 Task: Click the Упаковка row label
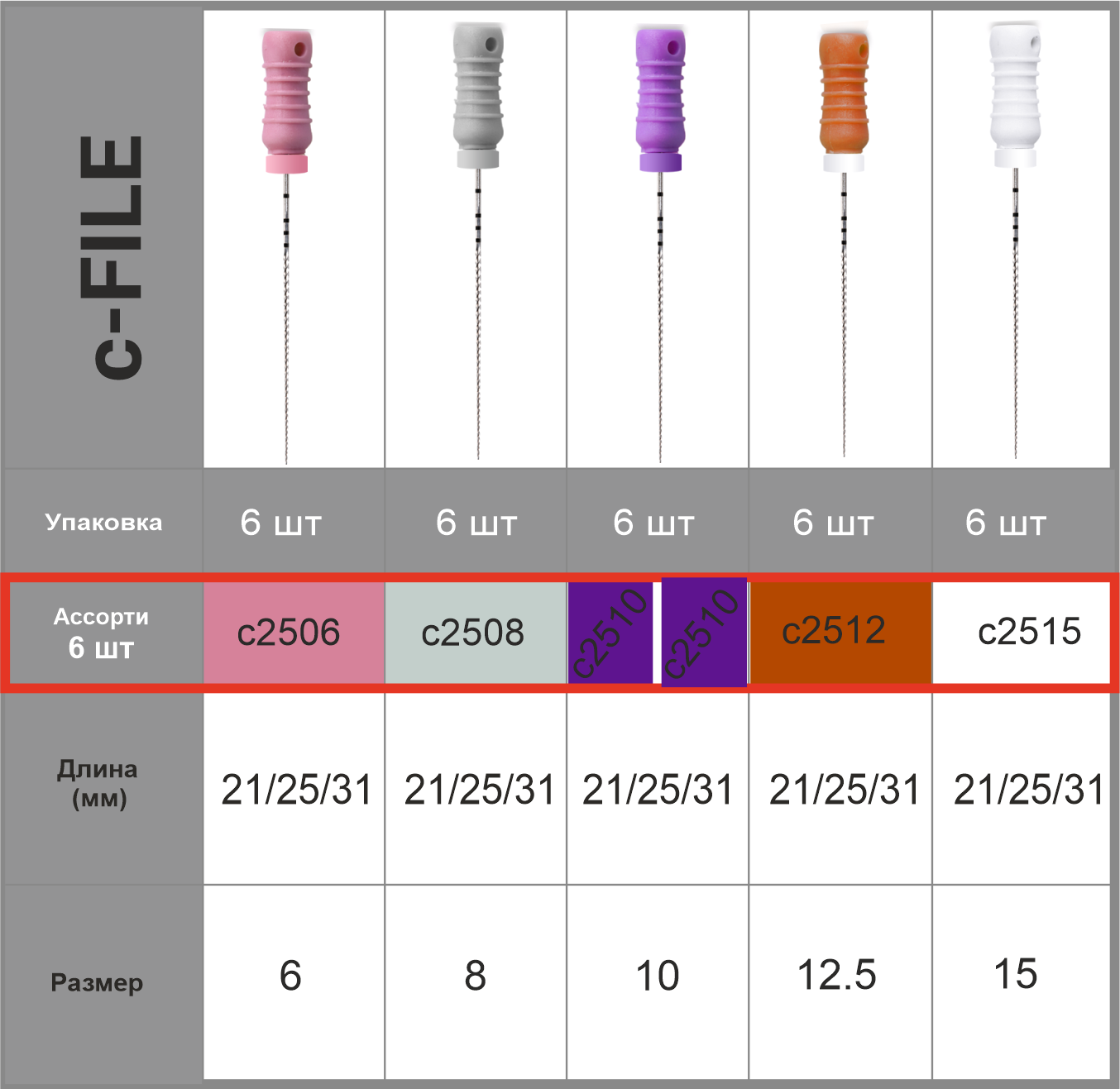(103, 523)
